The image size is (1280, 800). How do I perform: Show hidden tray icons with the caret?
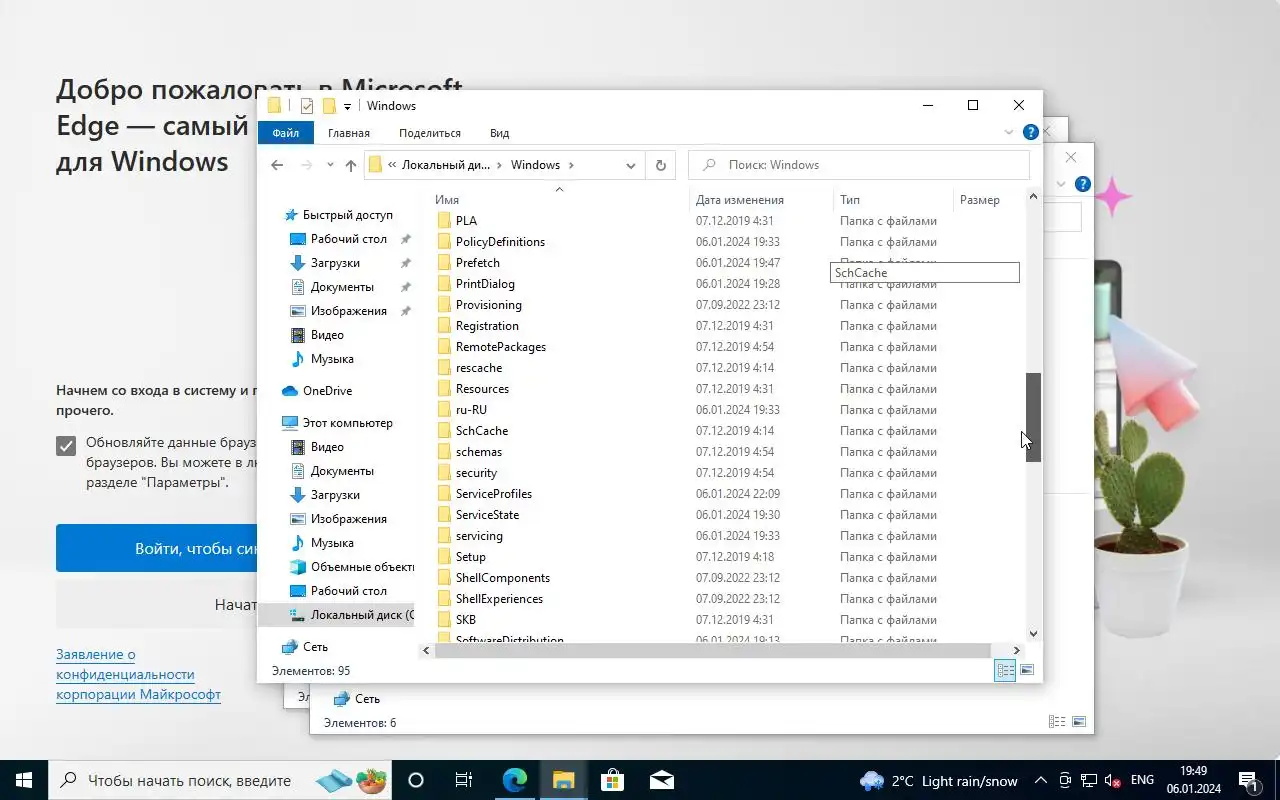click(x=1041, y=780)
